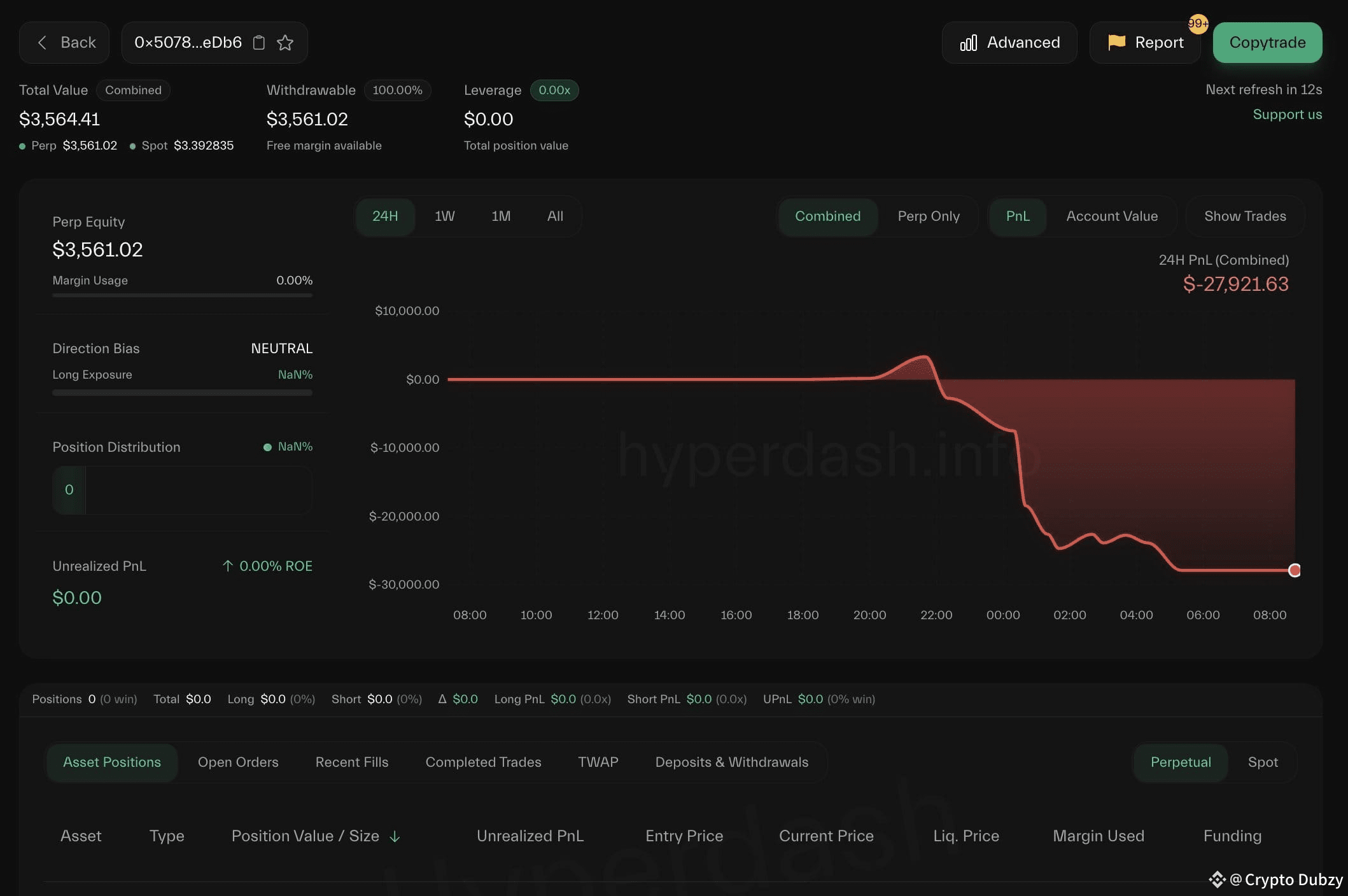Click the wallet address 0x5078...eDb6

point(188,43)
